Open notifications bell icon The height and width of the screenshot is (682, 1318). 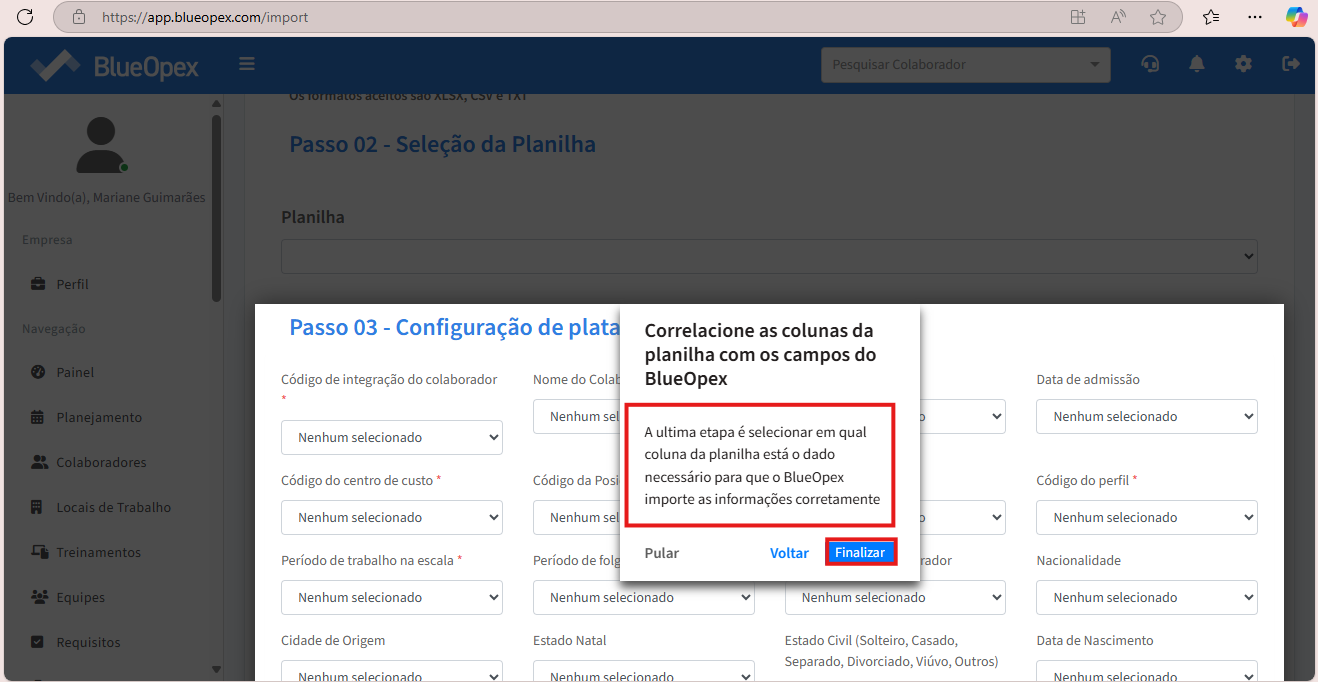pos(1196,64)
